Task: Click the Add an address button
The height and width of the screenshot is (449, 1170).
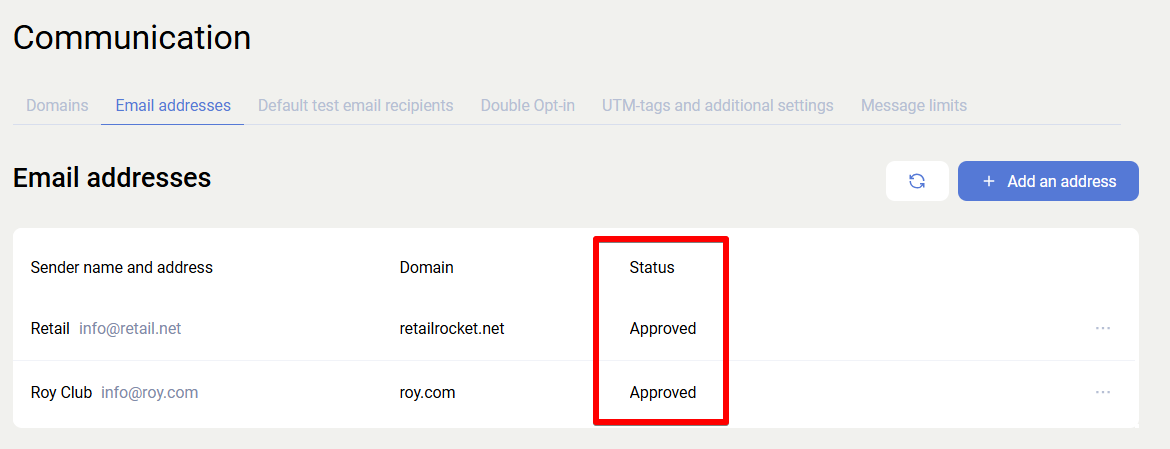Action: click(x=1048, y=181)
